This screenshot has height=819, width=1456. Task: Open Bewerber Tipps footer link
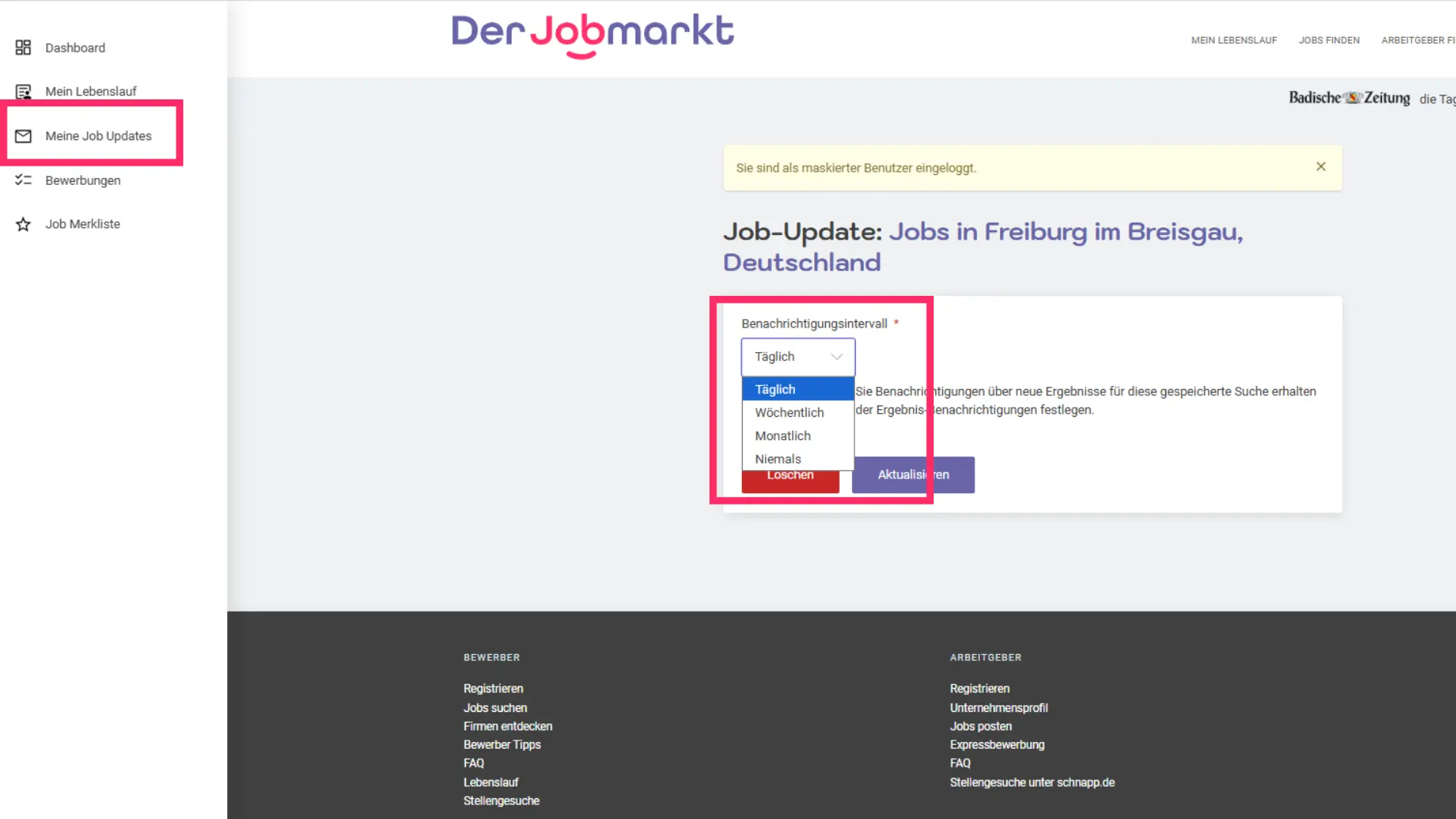point(502,744)
